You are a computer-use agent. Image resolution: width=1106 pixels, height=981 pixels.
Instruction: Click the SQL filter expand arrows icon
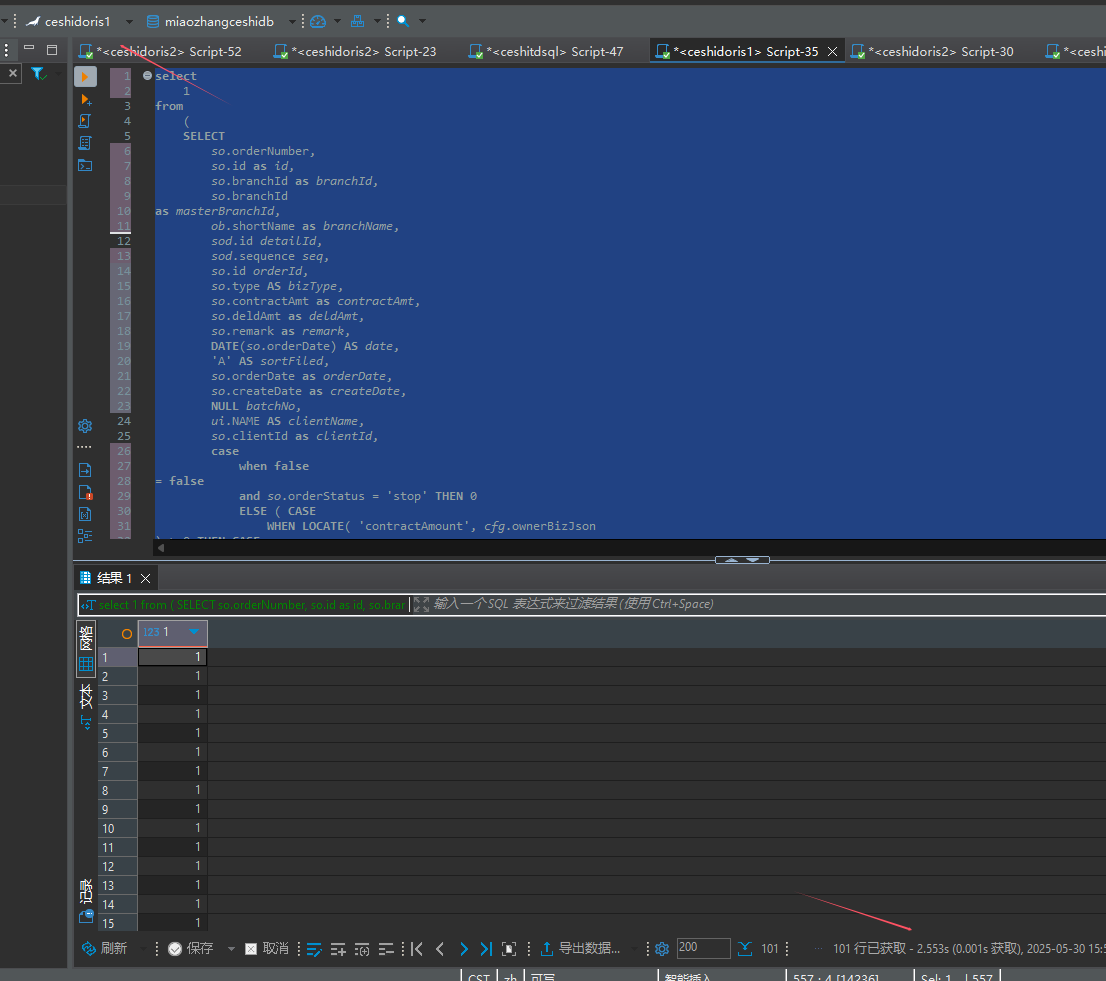coord(421,604)
